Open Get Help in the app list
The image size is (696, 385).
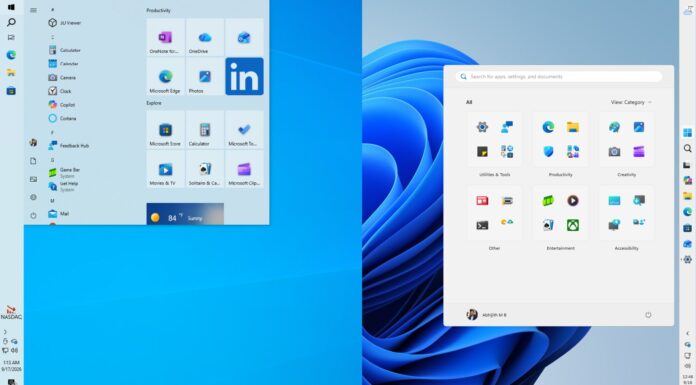[63, 186]
